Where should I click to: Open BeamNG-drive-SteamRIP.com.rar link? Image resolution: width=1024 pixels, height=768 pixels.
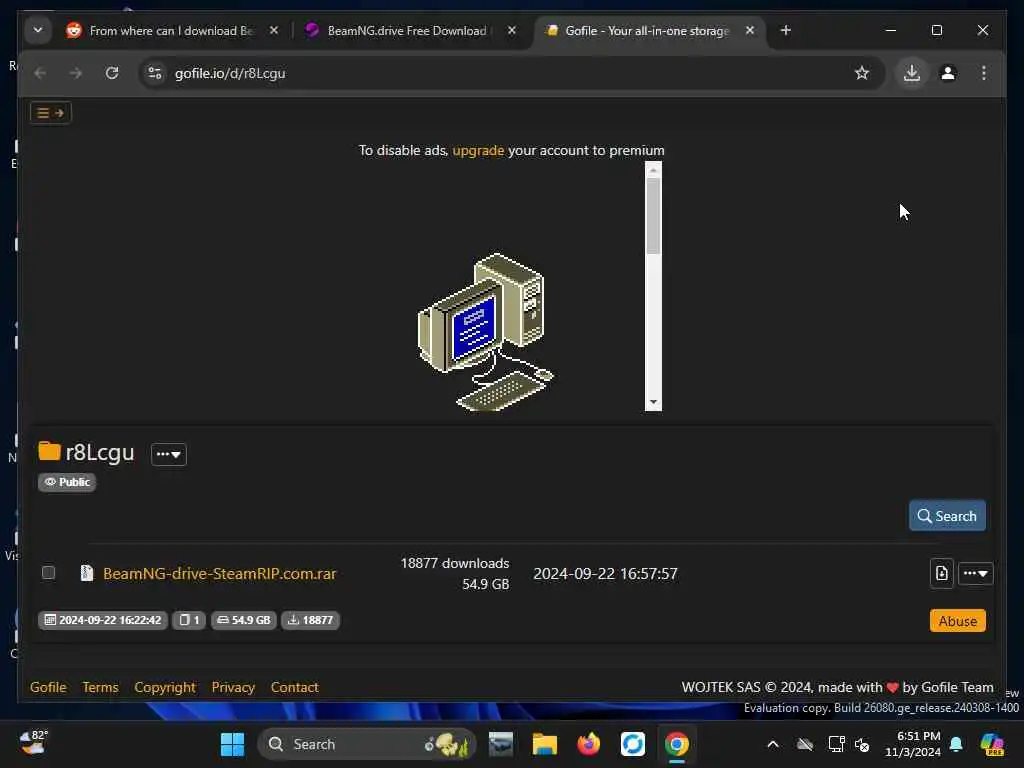click(219, 573)
